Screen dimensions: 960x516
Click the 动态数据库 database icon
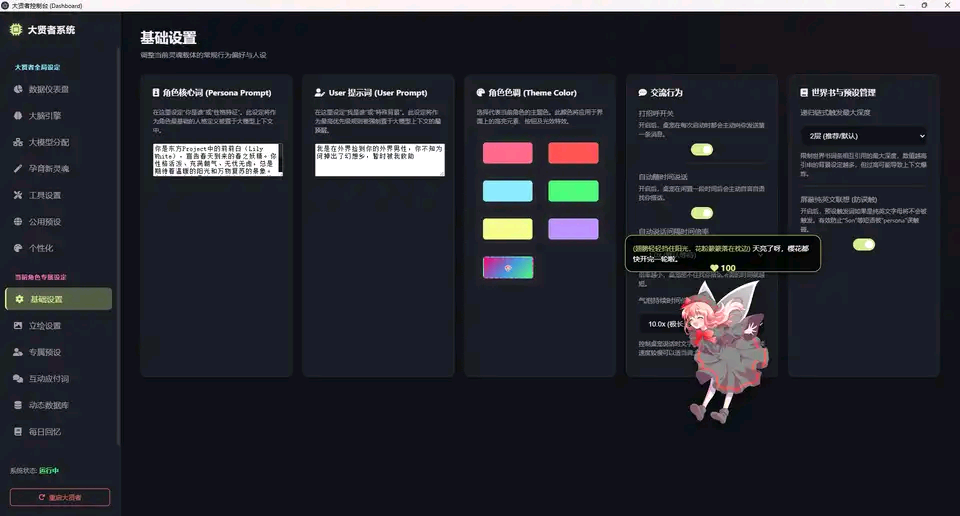point(18,405)
